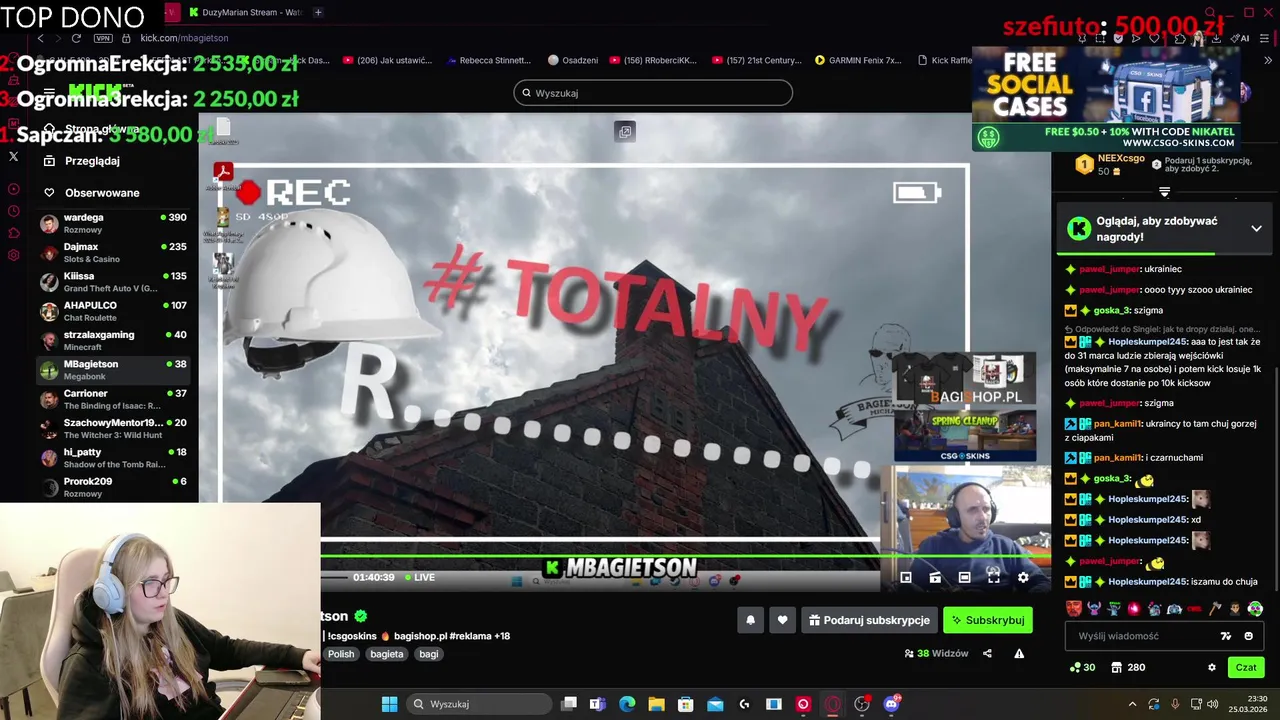The image size is (1280, 720).
Task: Open a new browser tab
Action: [x=318, y=12]
